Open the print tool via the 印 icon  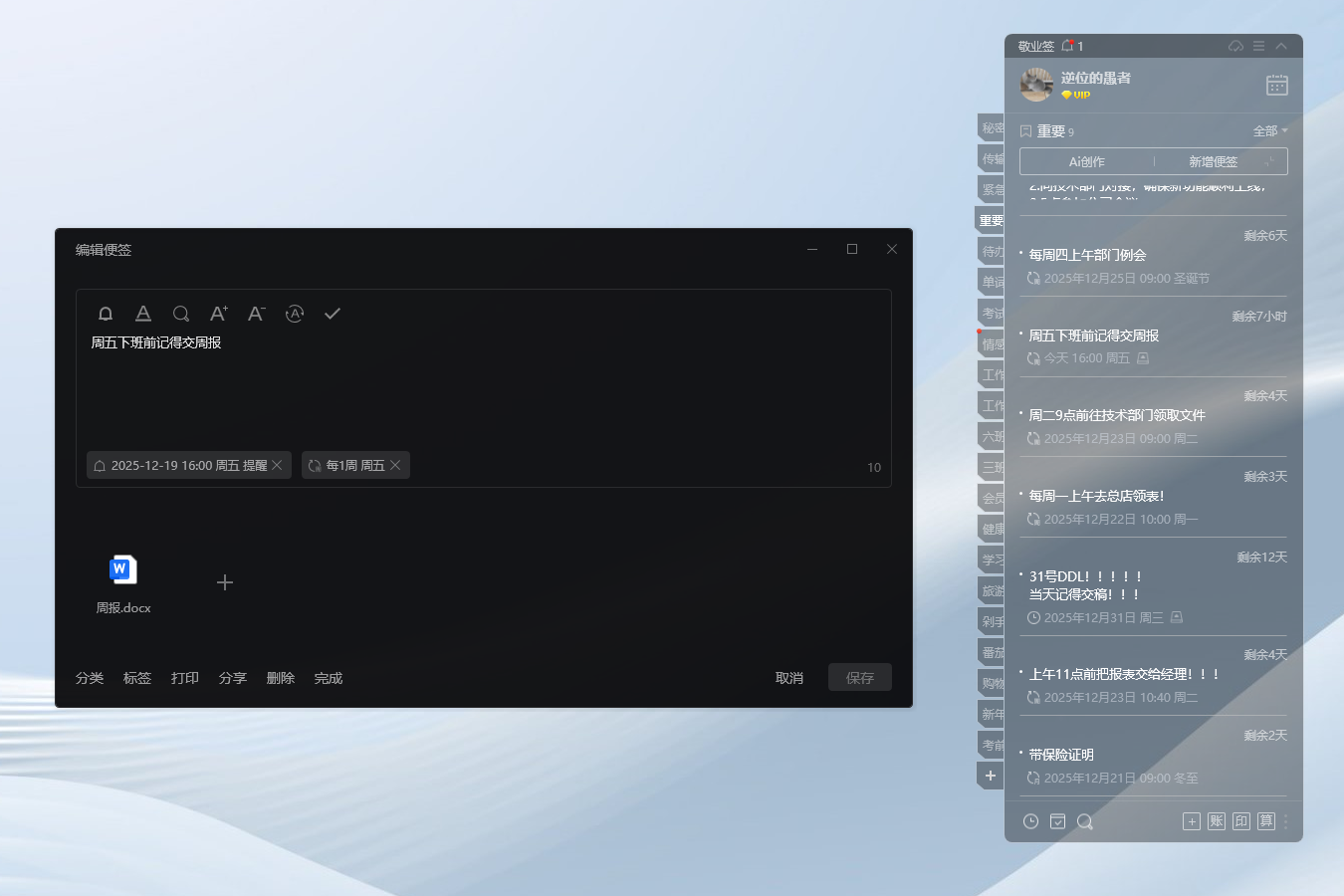[x=1241, y=821]
